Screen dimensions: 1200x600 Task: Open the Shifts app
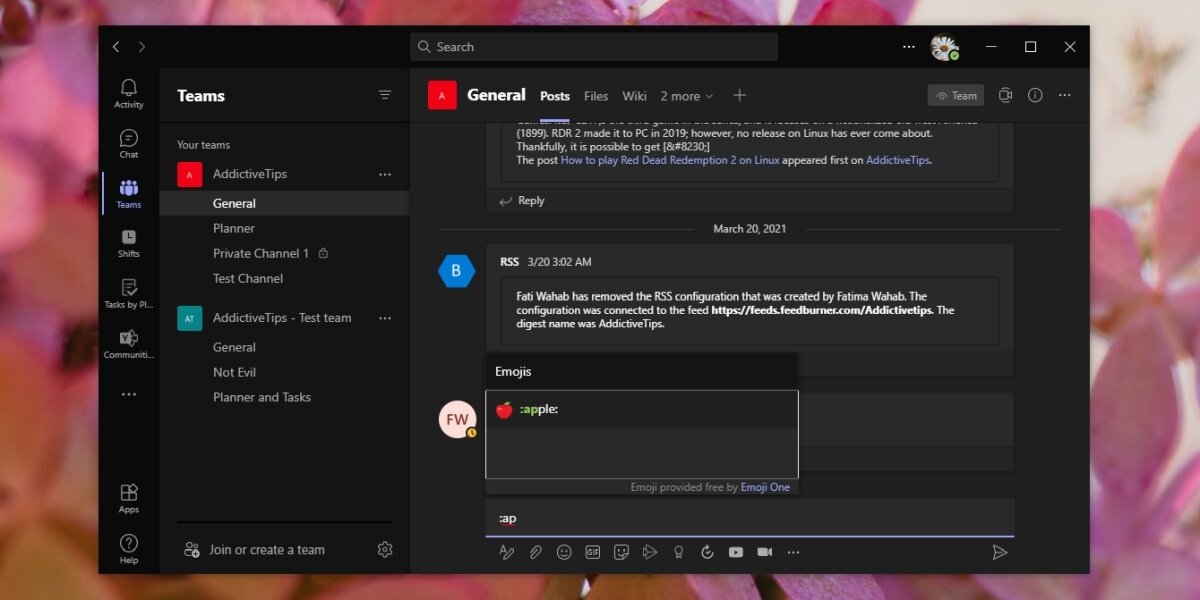coord(129,243)
